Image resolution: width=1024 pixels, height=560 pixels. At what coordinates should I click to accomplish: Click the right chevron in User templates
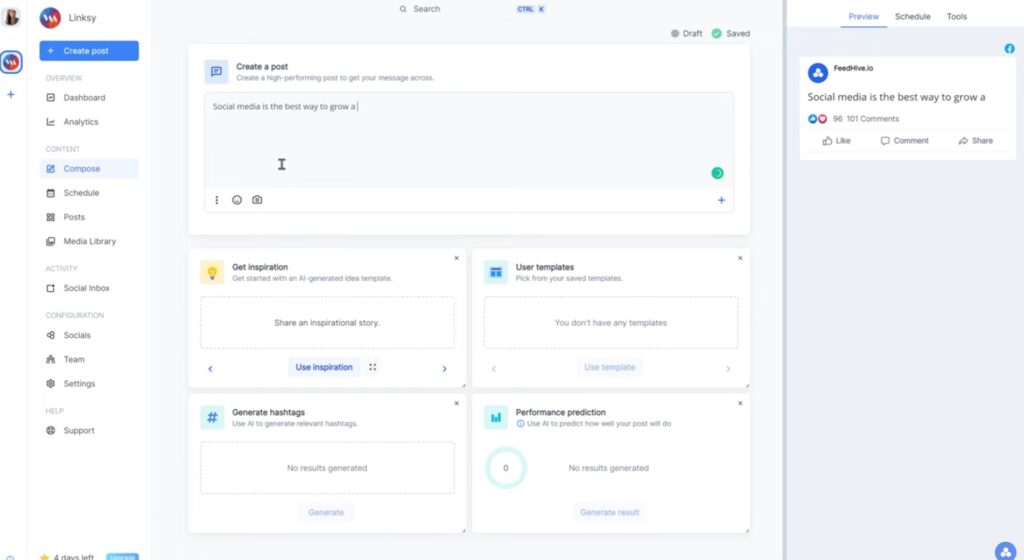coord(728,368)
